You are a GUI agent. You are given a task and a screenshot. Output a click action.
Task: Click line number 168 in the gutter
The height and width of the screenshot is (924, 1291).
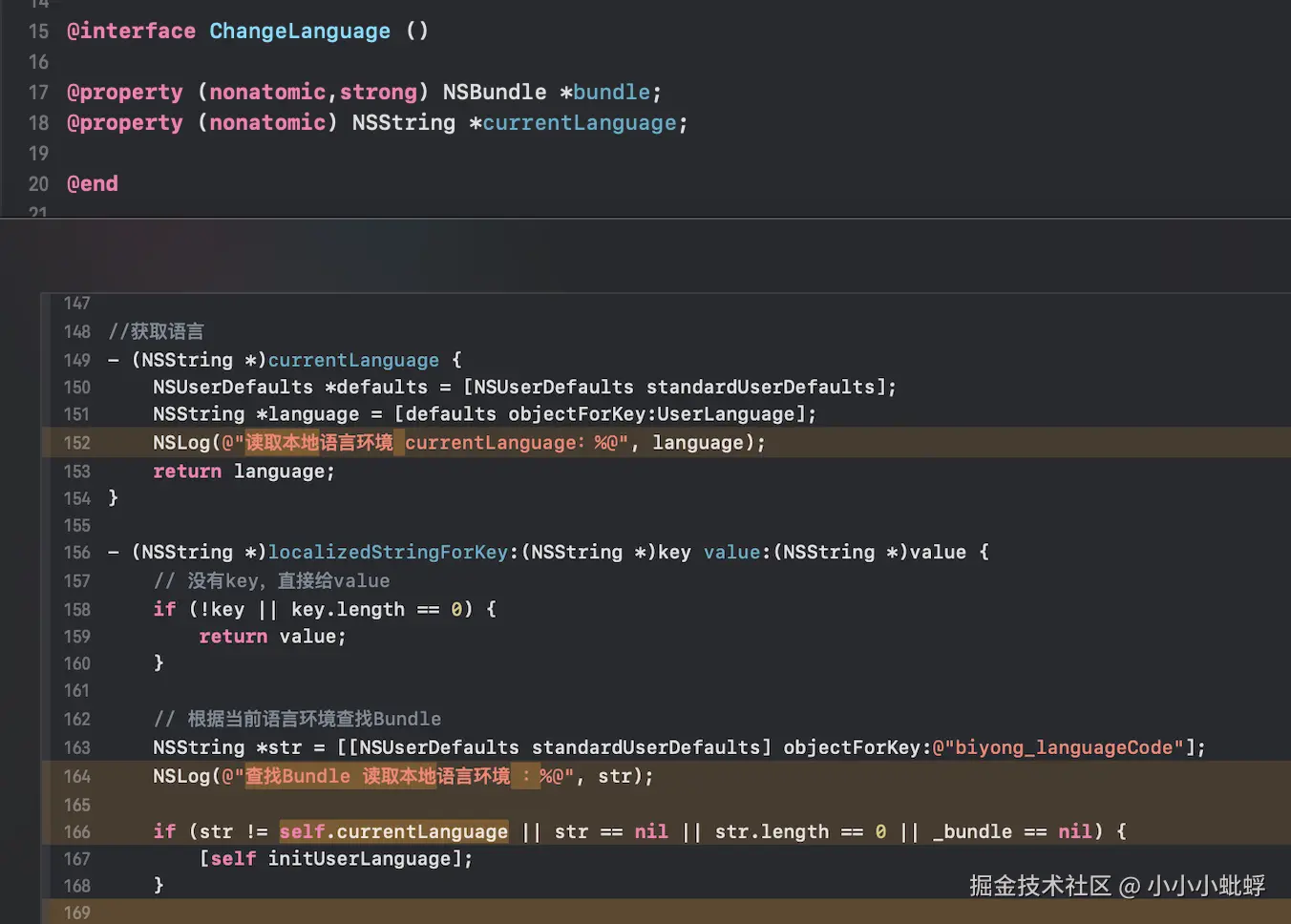pos(77,886)
